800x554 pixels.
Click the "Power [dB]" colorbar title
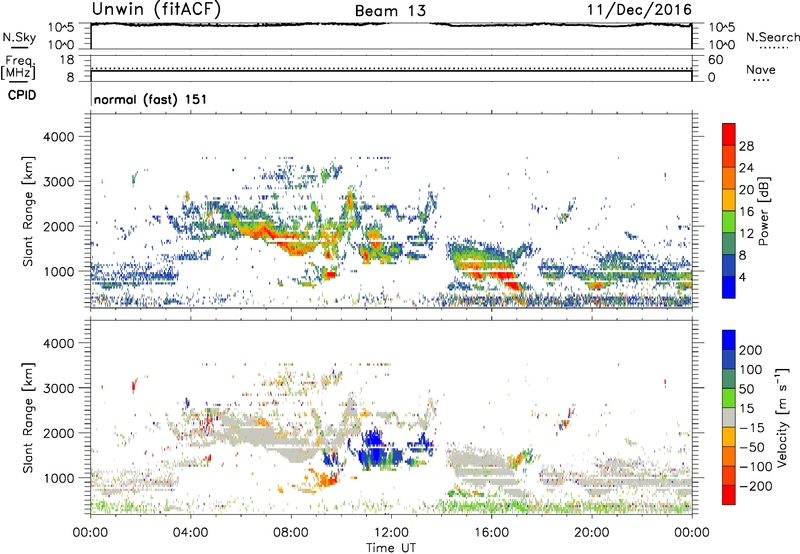click(x=763, y=211)
